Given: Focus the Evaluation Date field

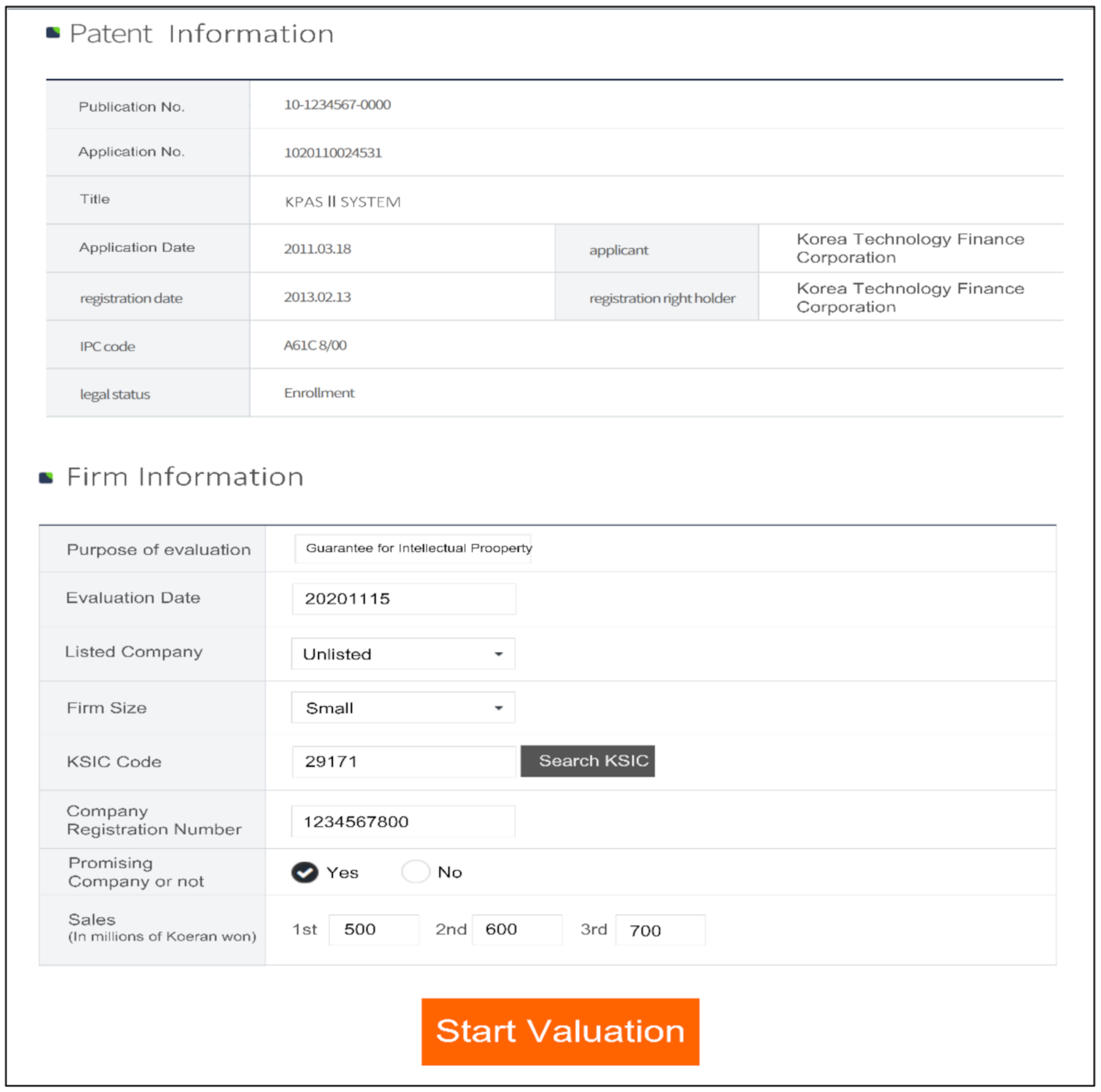Looking at the screenshot, I should (403, 599).
